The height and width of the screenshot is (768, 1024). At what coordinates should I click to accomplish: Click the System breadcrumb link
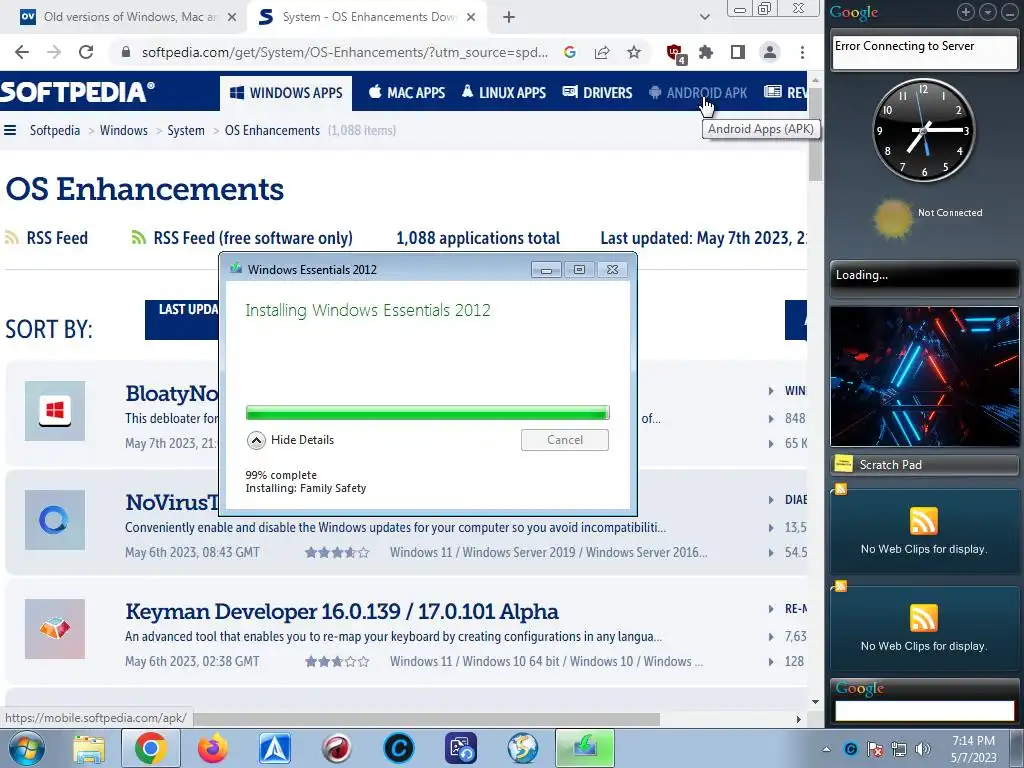pos(185,130)
